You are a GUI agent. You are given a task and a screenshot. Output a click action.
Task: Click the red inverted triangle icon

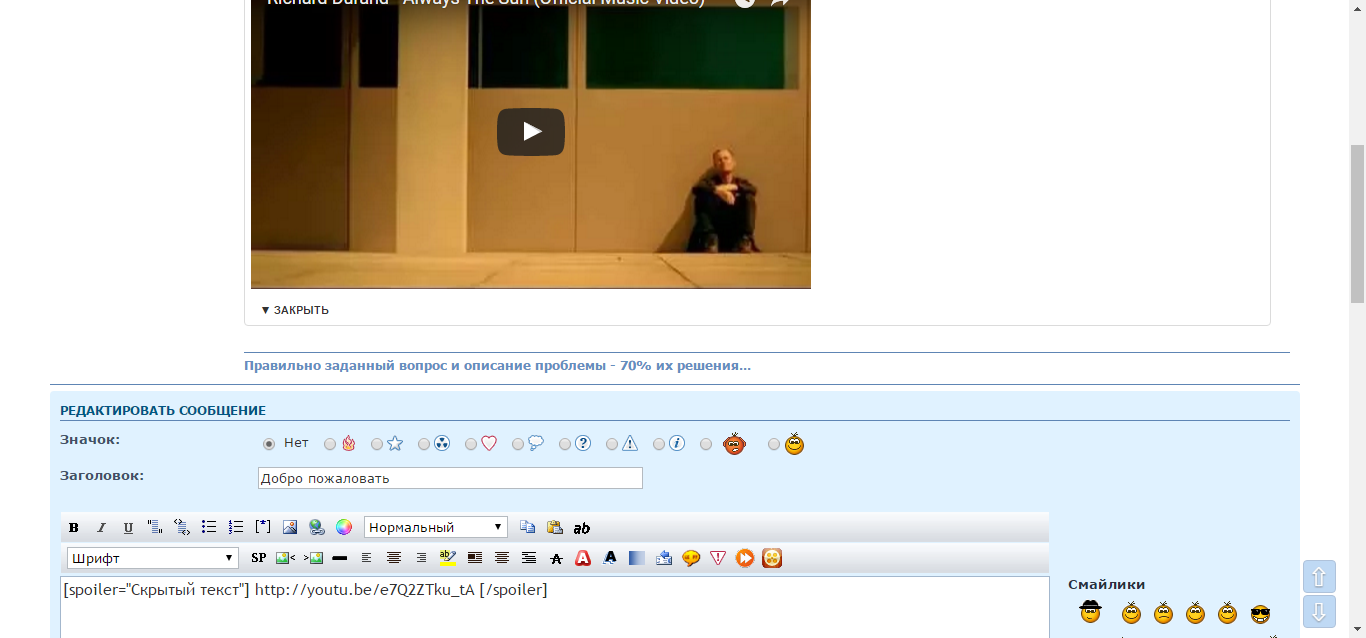718,558
